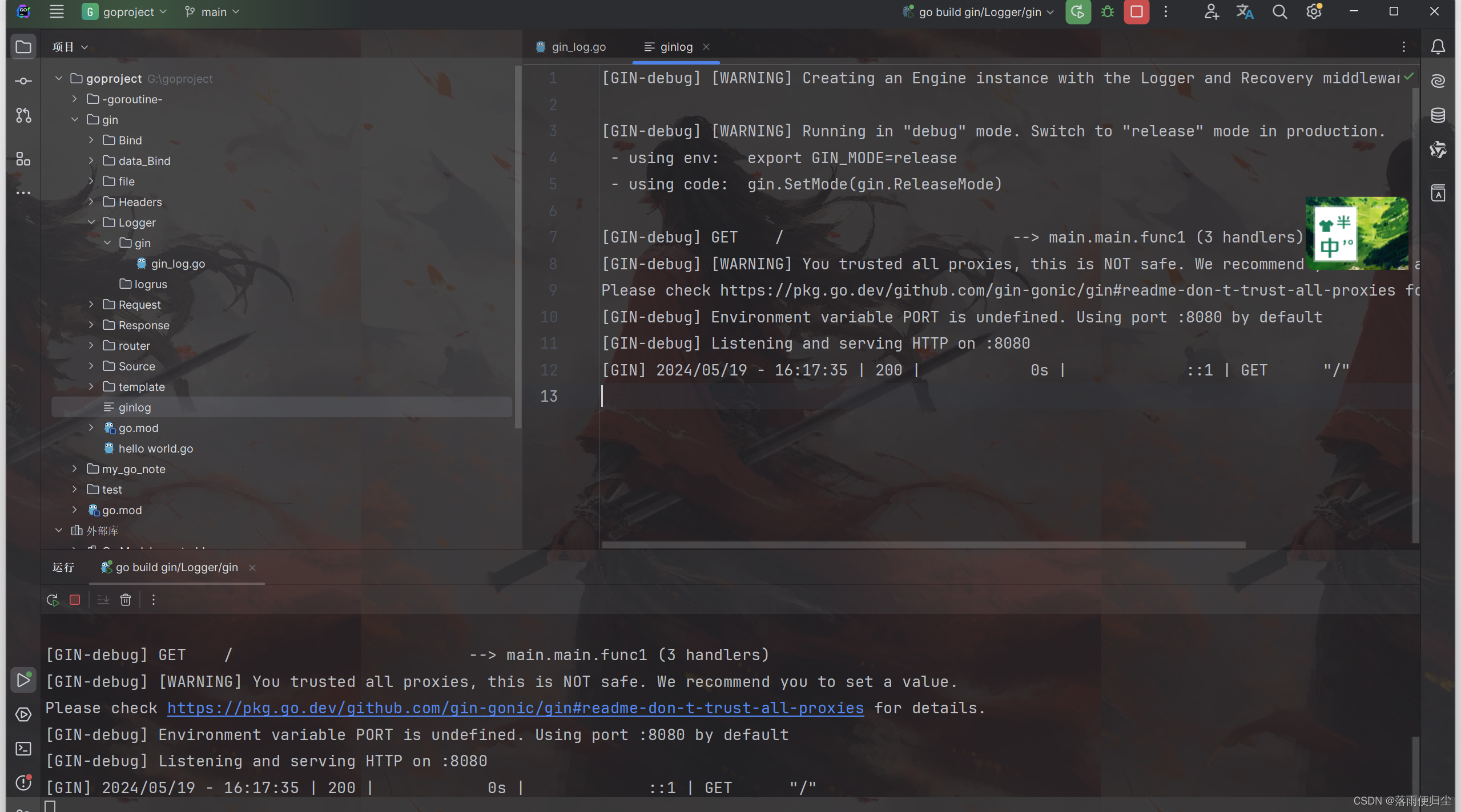
Task: Click the Clear console output button
Action: click(x=125, y=600)
